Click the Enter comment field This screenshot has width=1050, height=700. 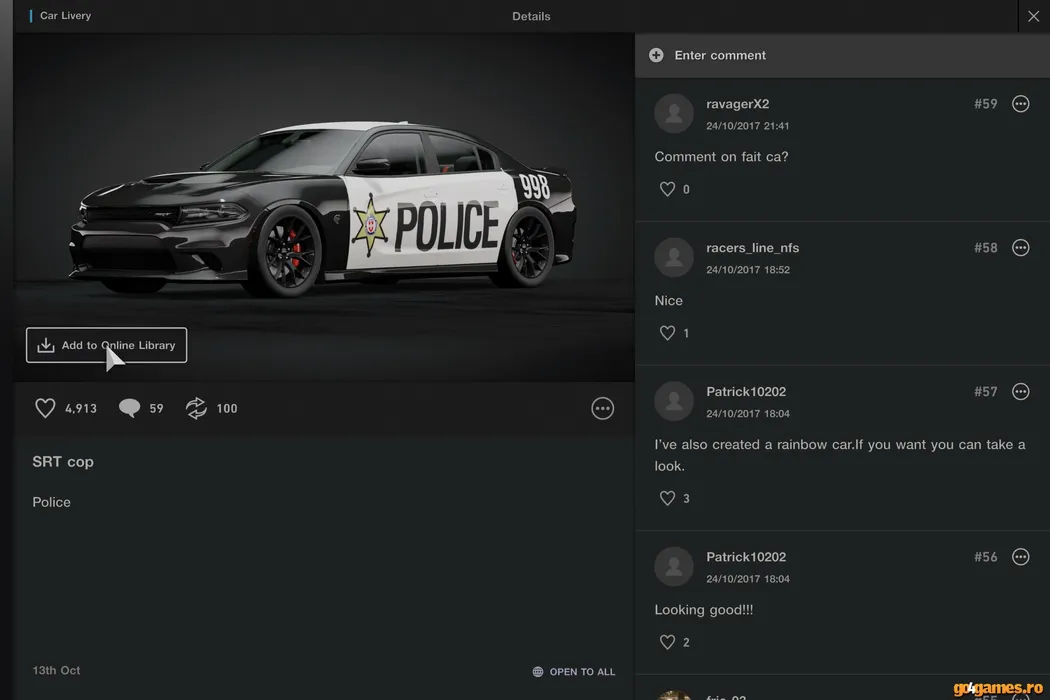click(720, 55)
